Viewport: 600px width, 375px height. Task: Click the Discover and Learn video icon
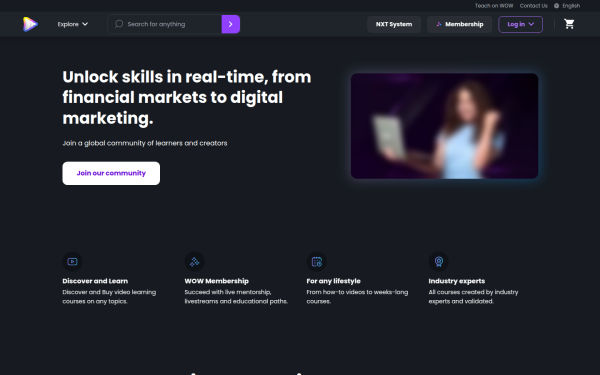pyautogui.click(x=72, y=262)
